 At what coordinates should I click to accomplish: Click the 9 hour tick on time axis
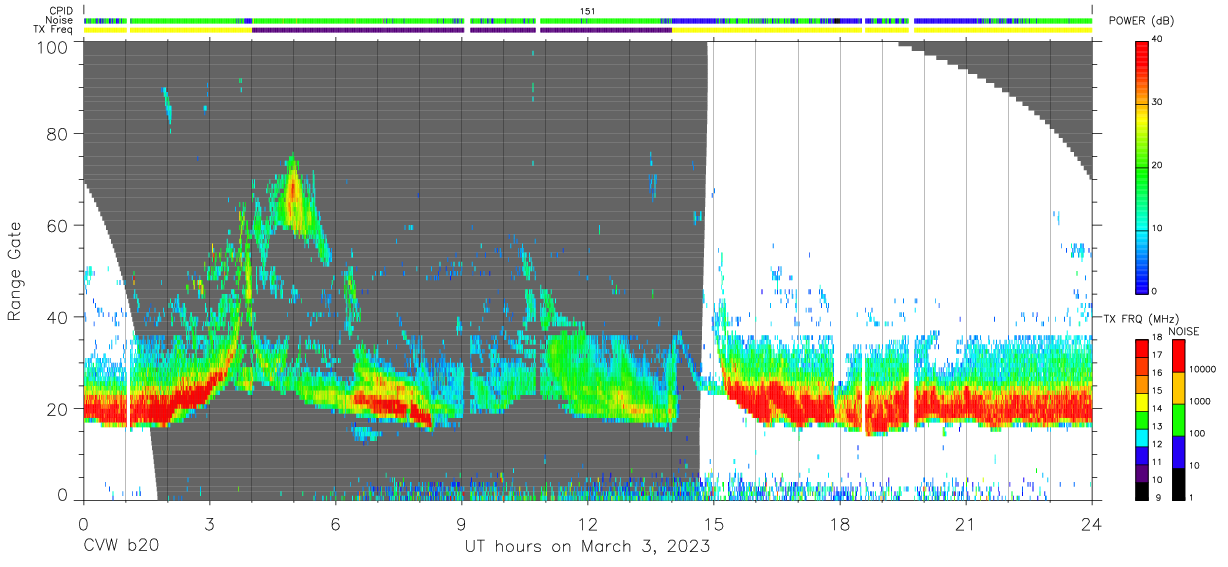click(x=461, y=525)
